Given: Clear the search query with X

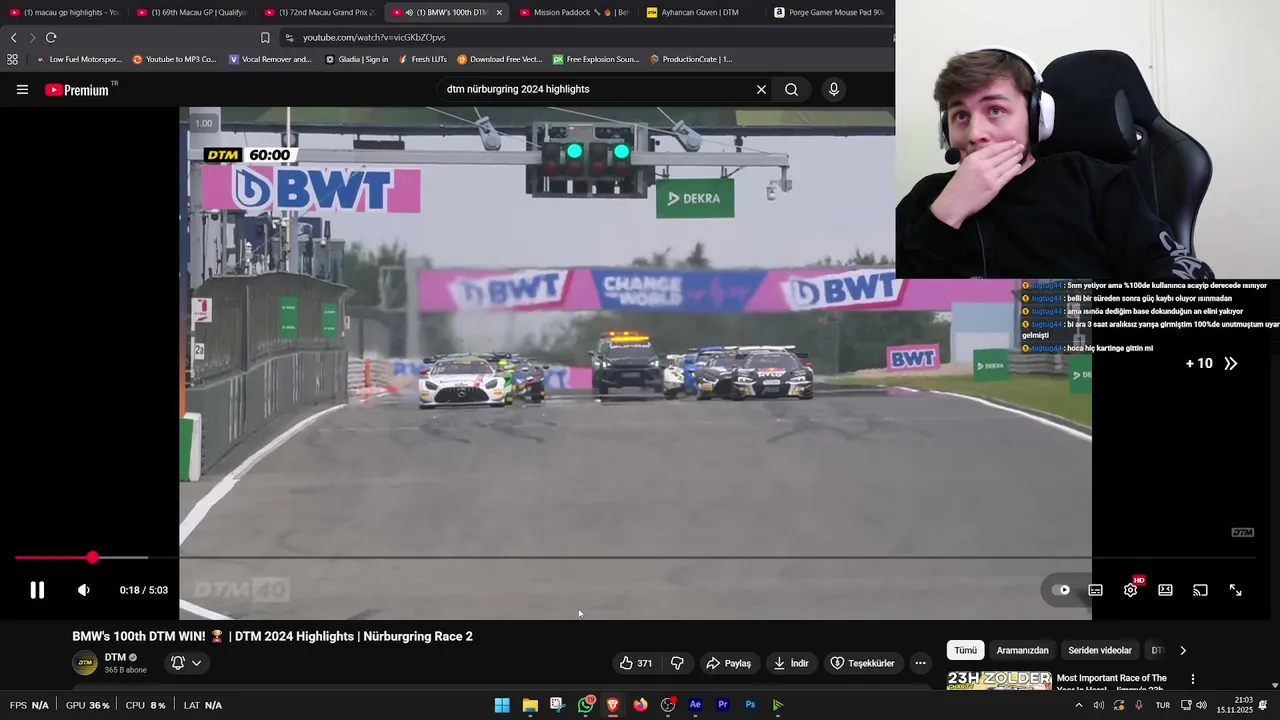Looking at the screenshot, I should (761, 89).
